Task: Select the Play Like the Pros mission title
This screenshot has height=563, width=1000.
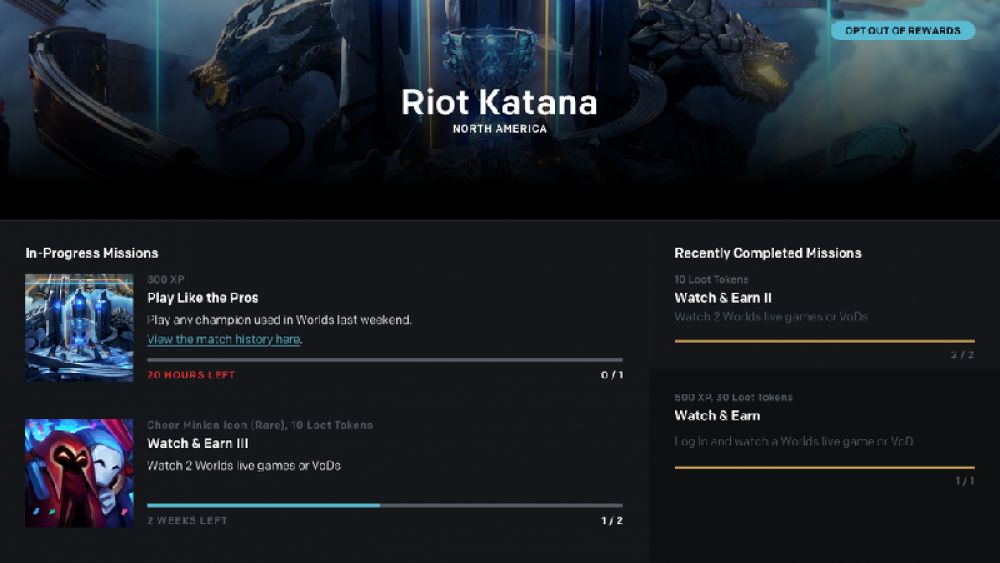Action: 202,298
